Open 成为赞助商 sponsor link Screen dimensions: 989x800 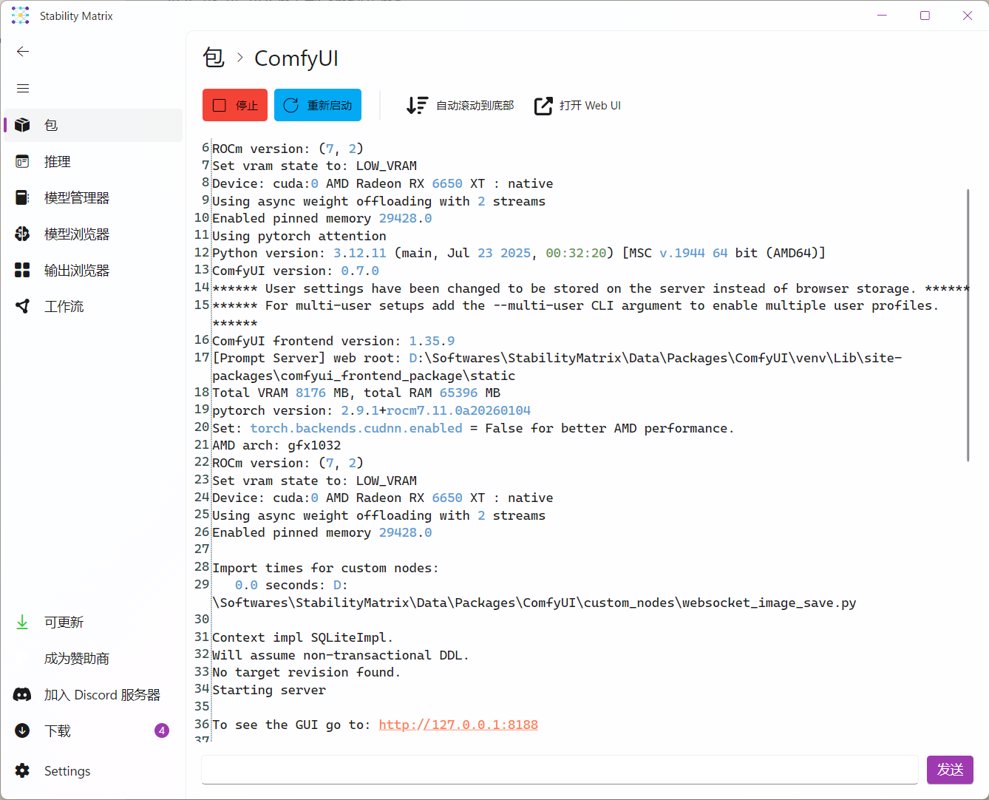pyautogui.click(x=76, y=659)
